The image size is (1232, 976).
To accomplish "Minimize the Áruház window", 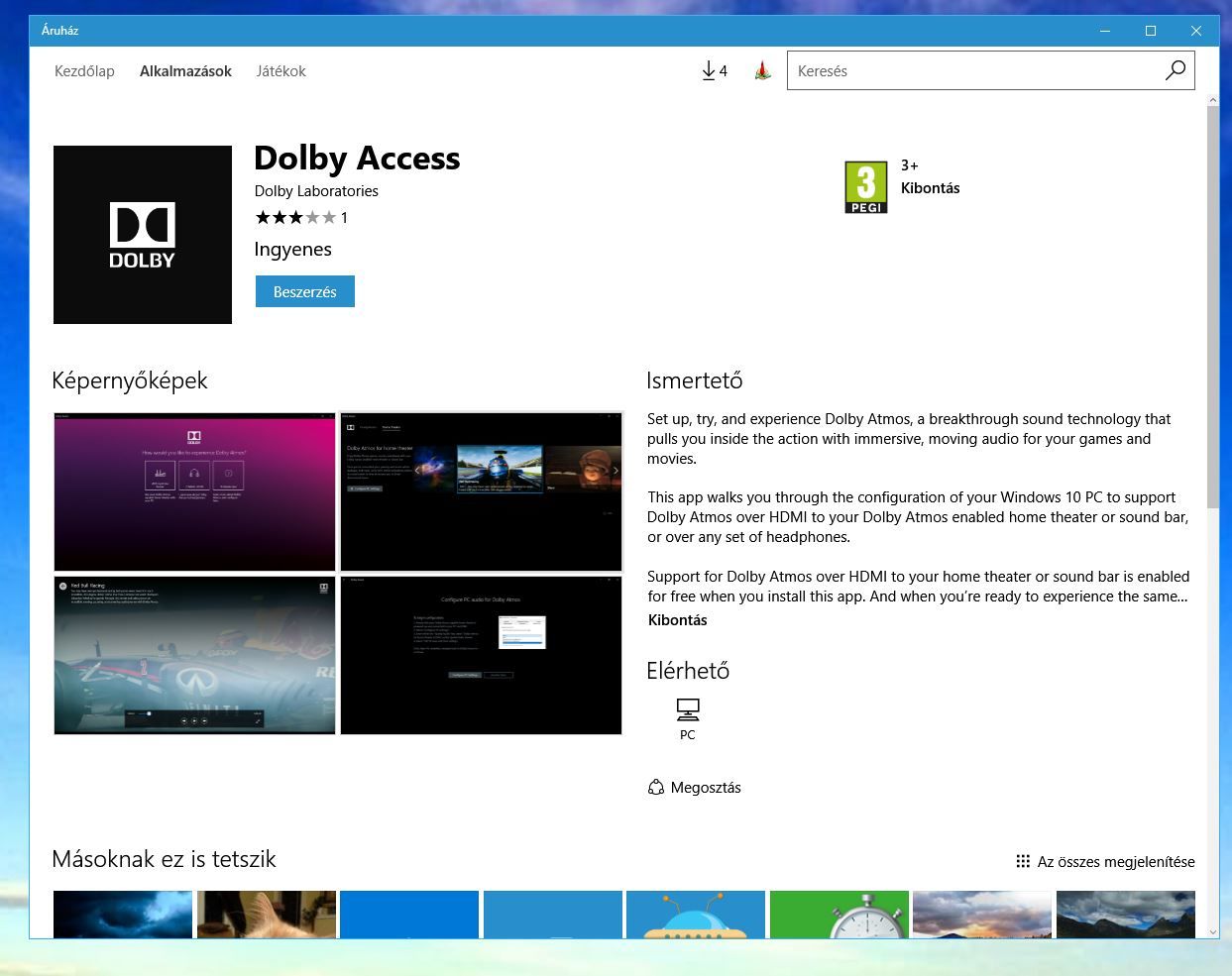I will (x=1105, y=31).
